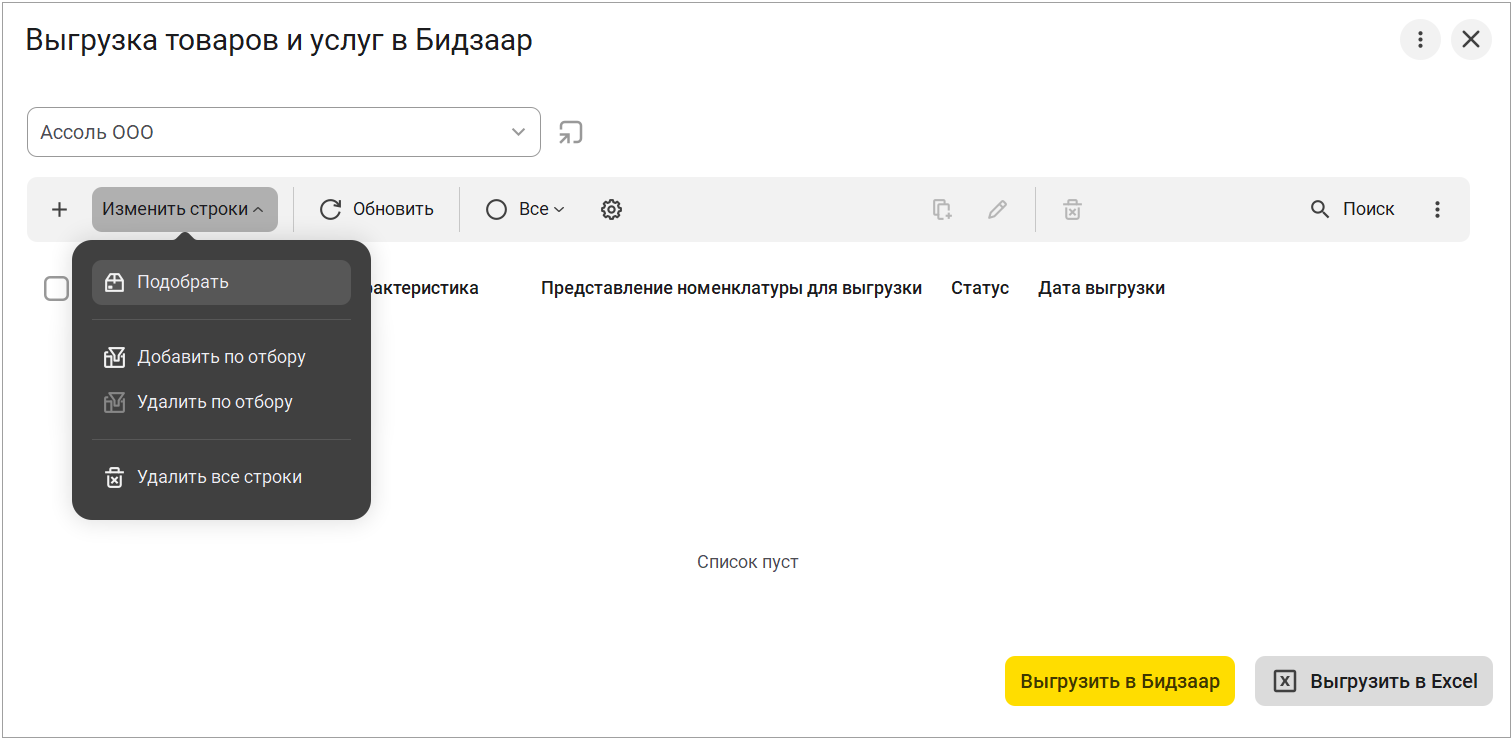Open the window's top three-dots menu
1511x738 pixels.
[x=1420, y=40]
